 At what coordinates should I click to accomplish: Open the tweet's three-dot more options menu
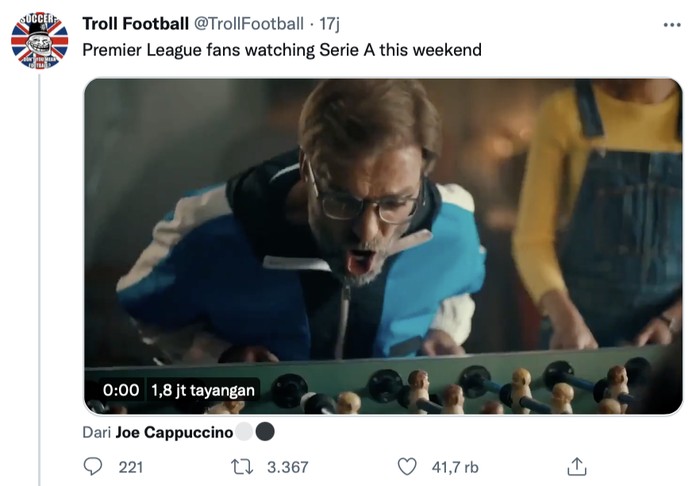click(671, 25)
